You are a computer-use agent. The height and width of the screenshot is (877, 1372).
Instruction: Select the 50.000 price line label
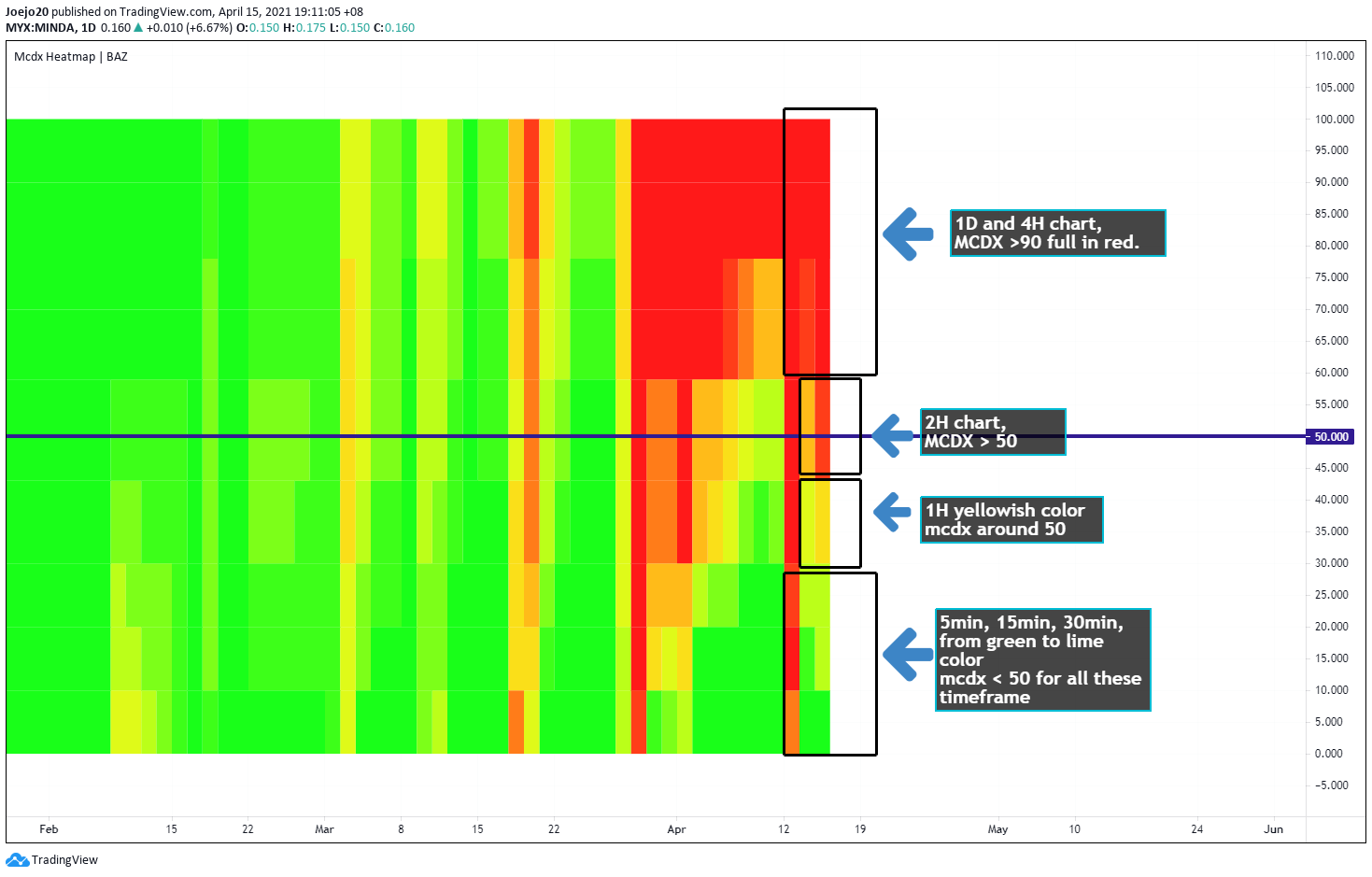click(x=1330, y=436)
